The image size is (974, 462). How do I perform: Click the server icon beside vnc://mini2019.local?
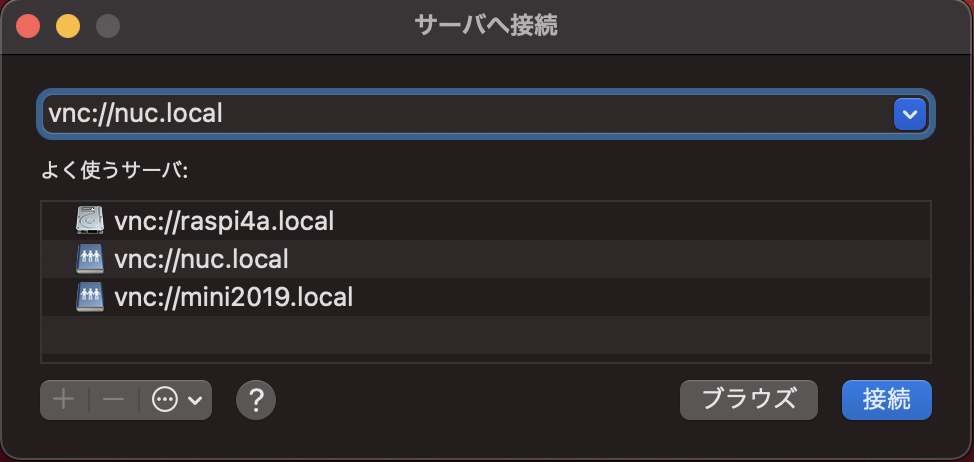point(90,297)
